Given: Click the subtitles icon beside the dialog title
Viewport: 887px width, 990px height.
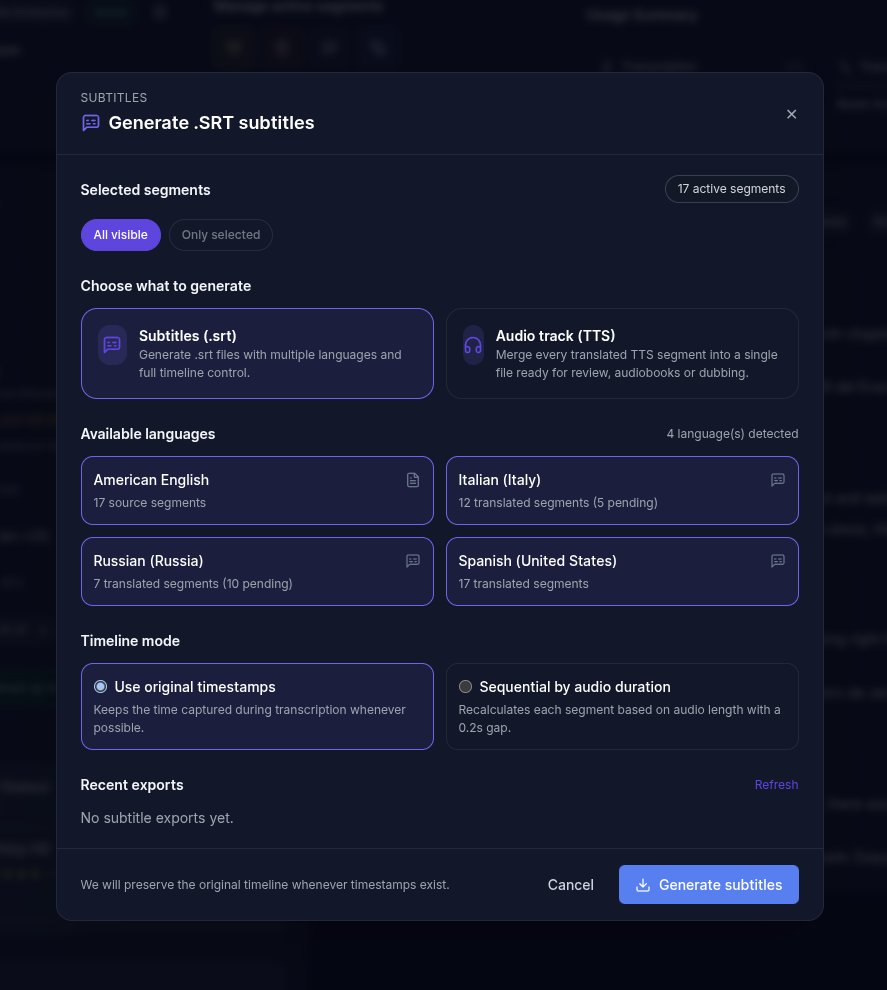Looking at the screenshot, I should click(91, 123).
